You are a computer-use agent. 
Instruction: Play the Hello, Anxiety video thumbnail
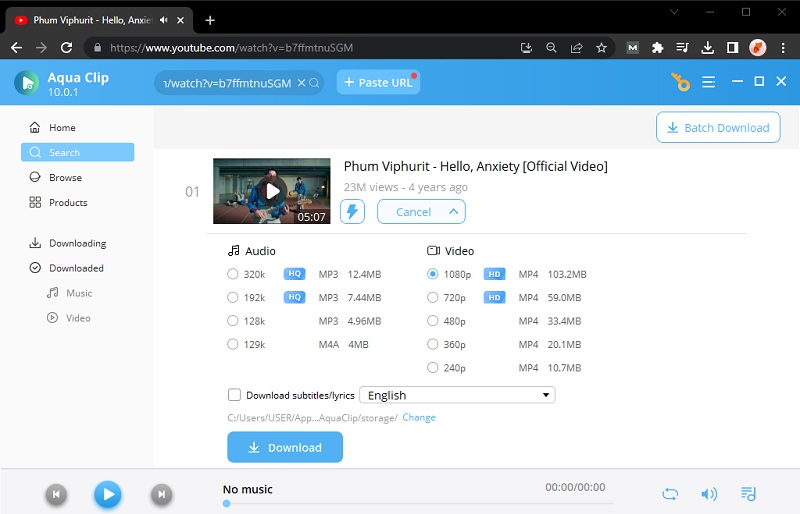(x=272, y=191)
